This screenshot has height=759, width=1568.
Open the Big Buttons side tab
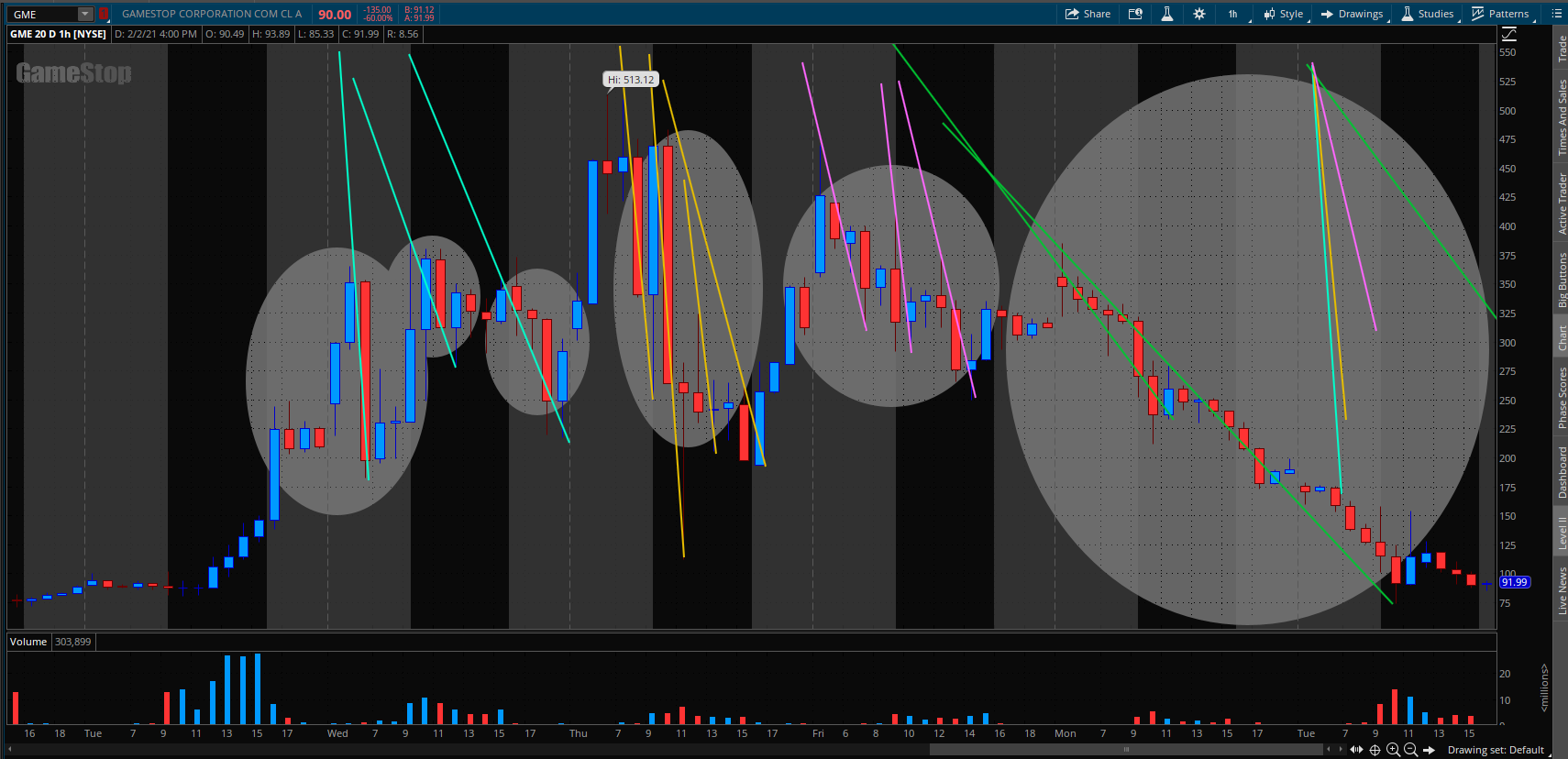1562,280
